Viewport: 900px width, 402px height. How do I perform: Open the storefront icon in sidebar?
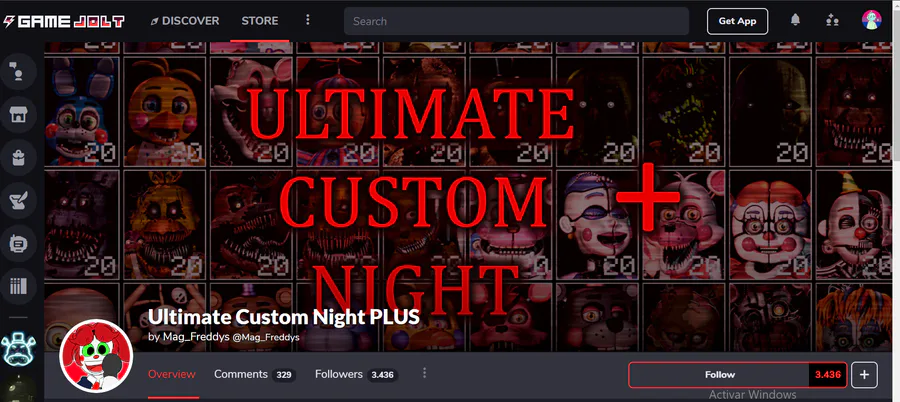18,115
